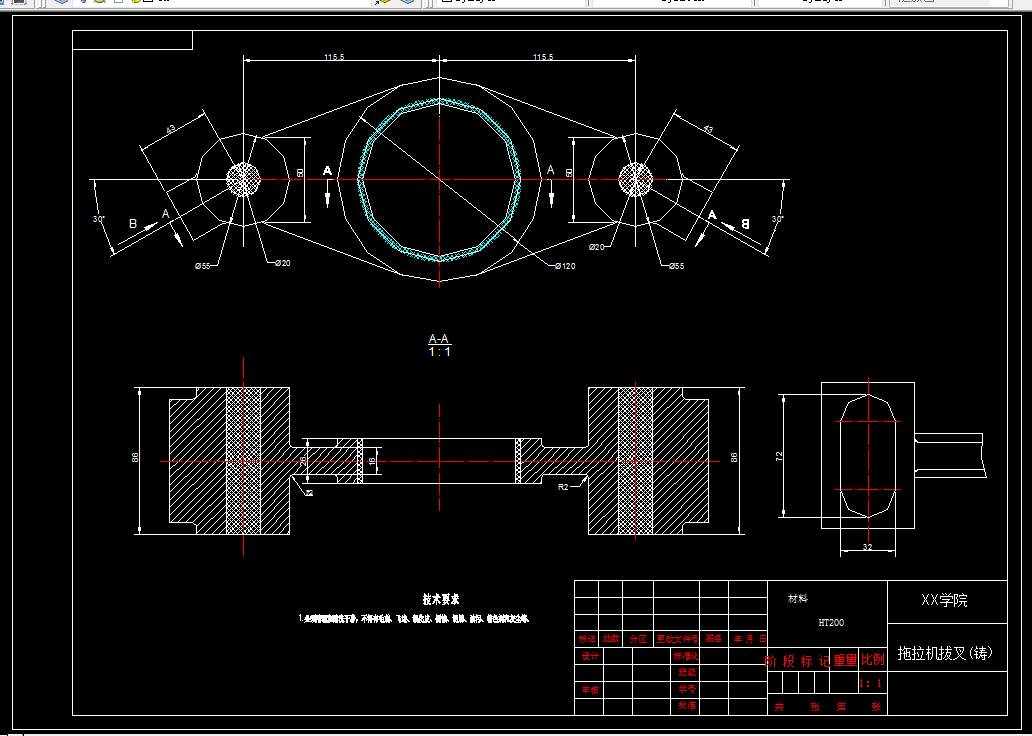
Task: Click the 分区 cell in title block
Action: (638, 639)
